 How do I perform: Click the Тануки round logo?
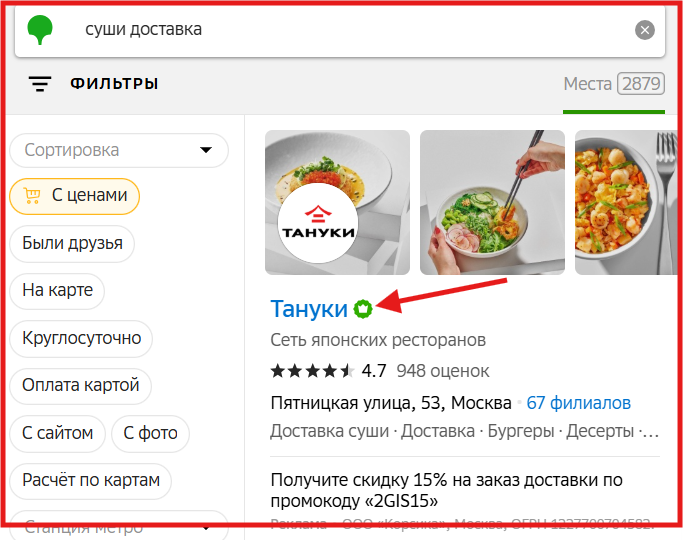click(318, 223)
